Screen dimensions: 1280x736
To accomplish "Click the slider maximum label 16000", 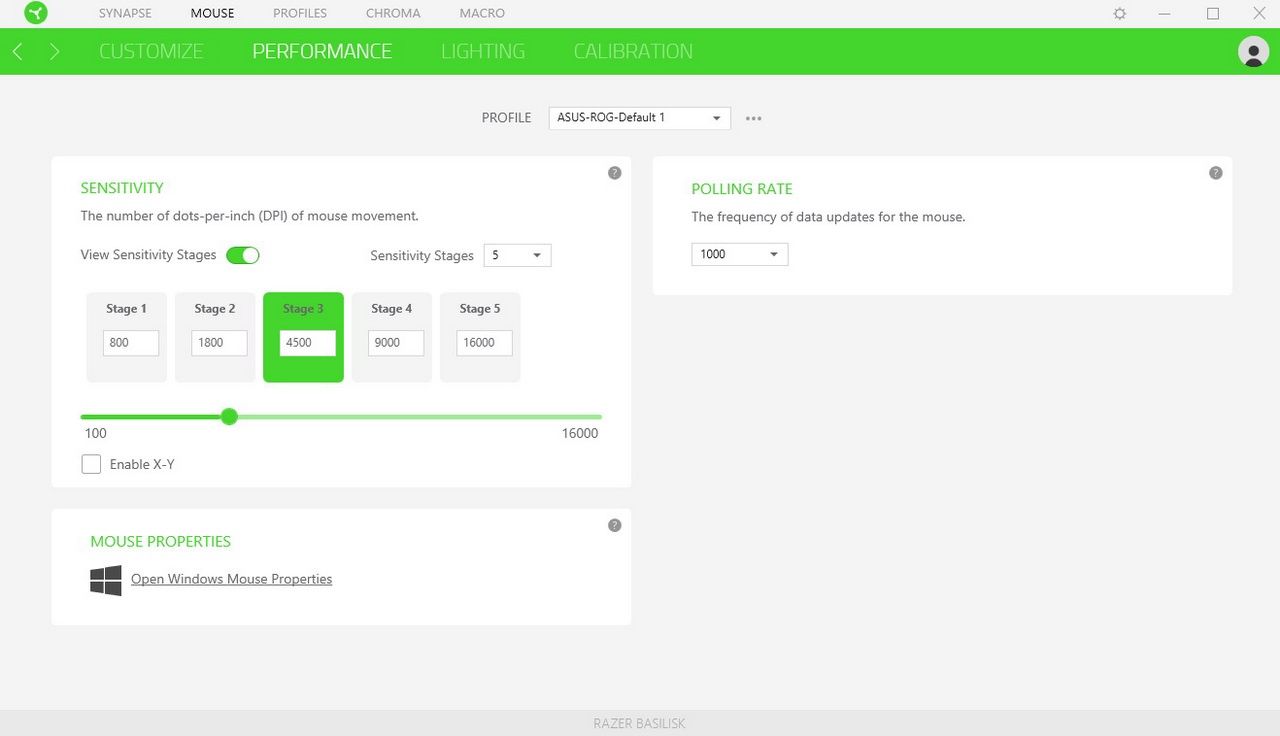I will click(580, 433).
